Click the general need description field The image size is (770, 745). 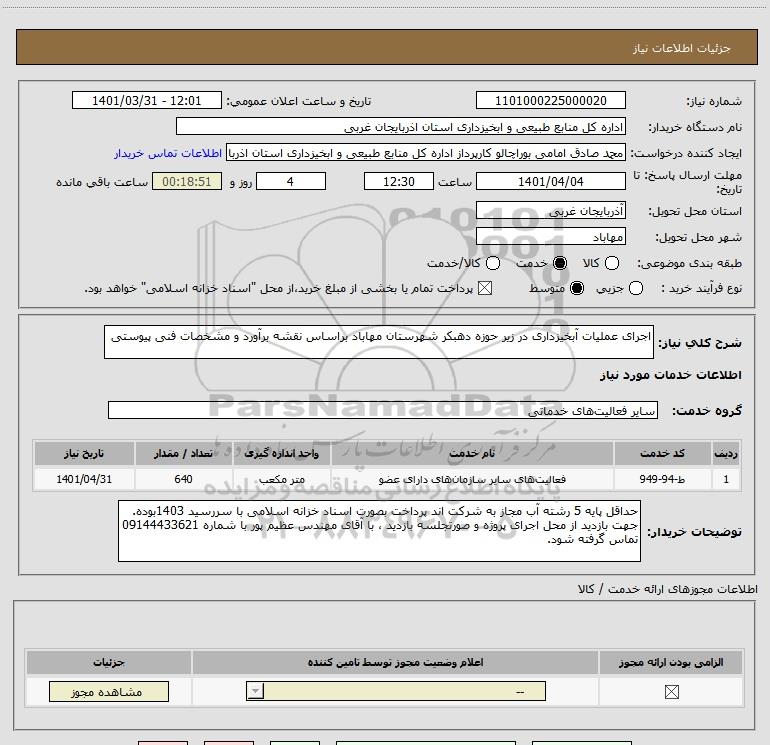(379, 342)
